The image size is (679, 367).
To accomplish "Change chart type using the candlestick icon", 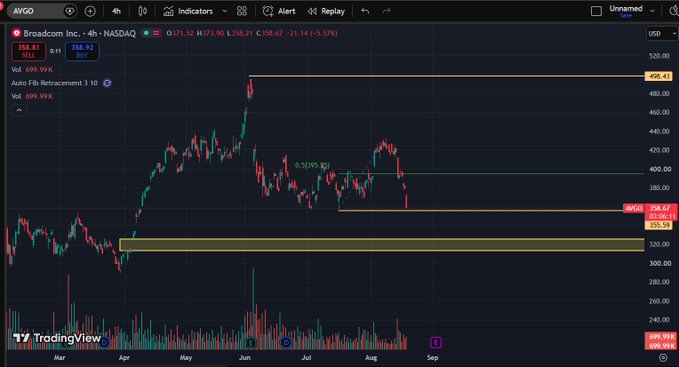I will click(142, 11).
